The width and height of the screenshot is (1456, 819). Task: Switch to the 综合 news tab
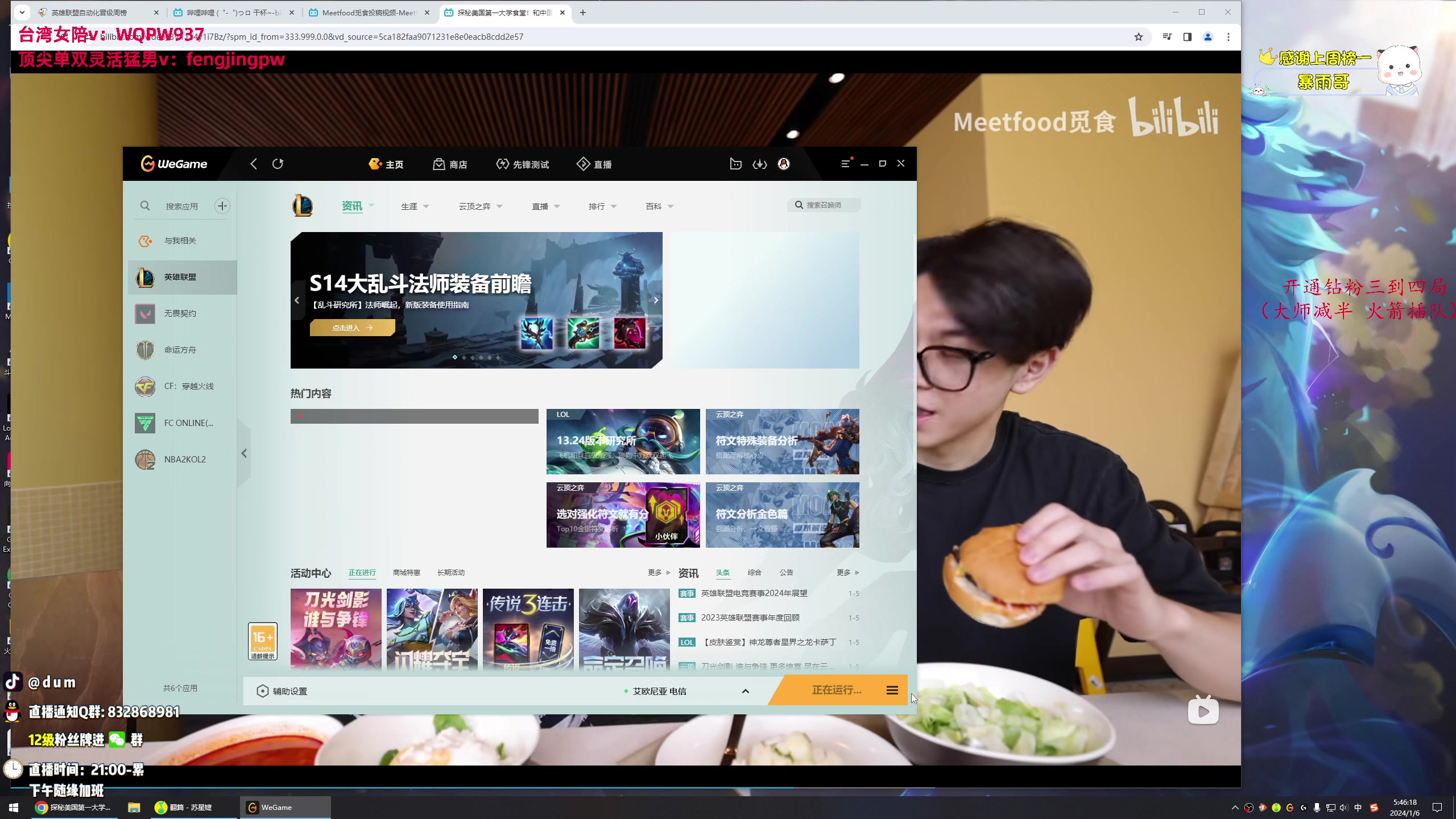pyautogui.click(x=754, y=573)
